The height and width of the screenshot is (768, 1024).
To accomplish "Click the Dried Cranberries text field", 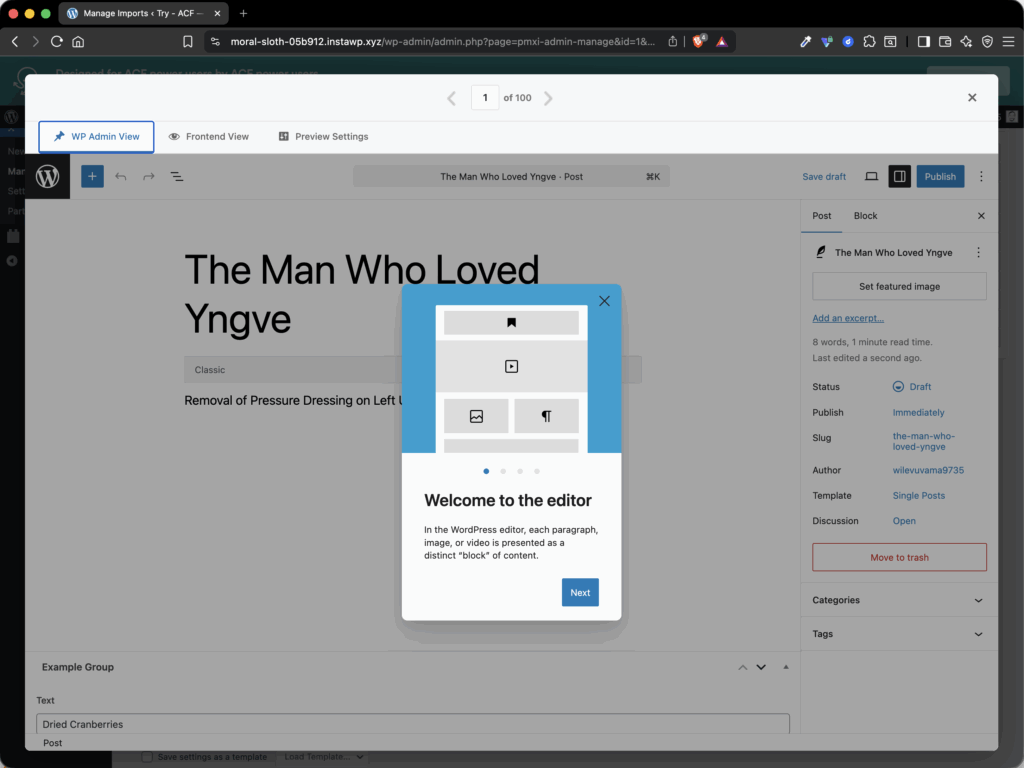I will tap(413, 724).
